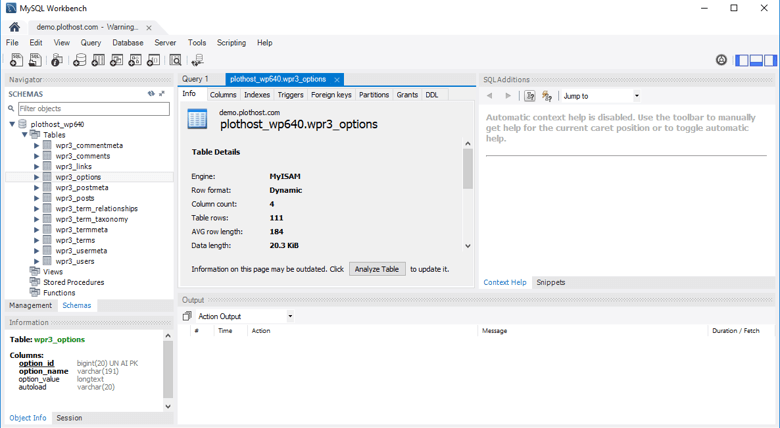Get context help for caret position
This screenshot has width=780, height=428.
(530, 96)
